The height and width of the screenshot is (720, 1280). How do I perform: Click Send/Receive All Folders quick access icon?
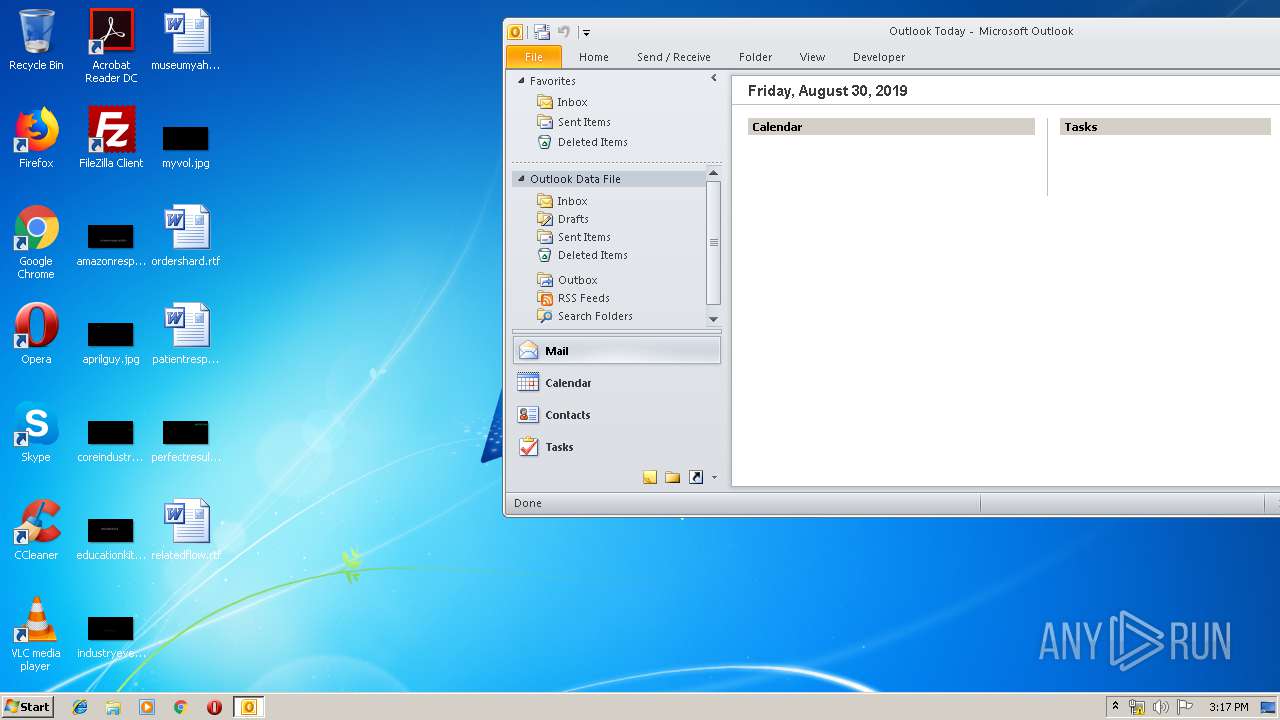541,32
